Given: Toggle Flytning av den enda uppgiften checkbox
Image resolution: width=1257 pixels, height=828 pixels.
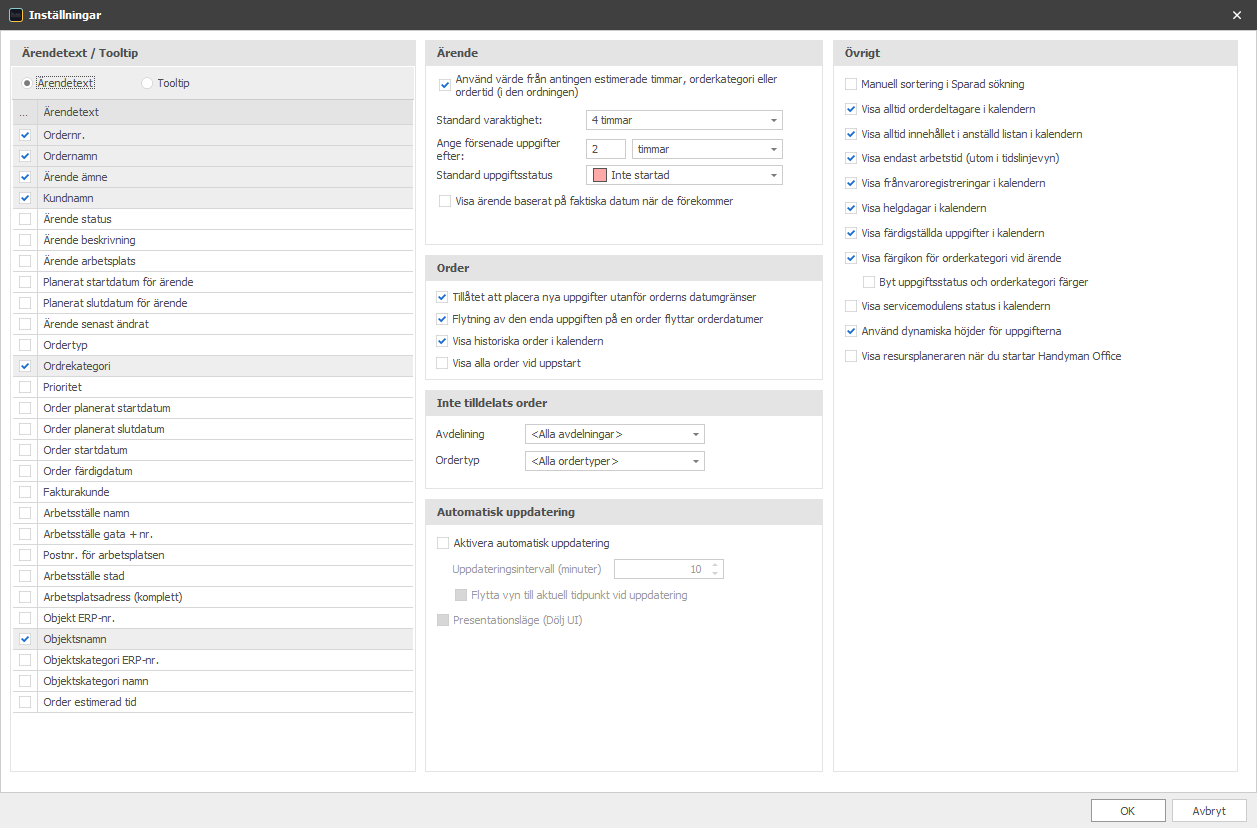Looking at the screenshot, I should coord(442,319).
